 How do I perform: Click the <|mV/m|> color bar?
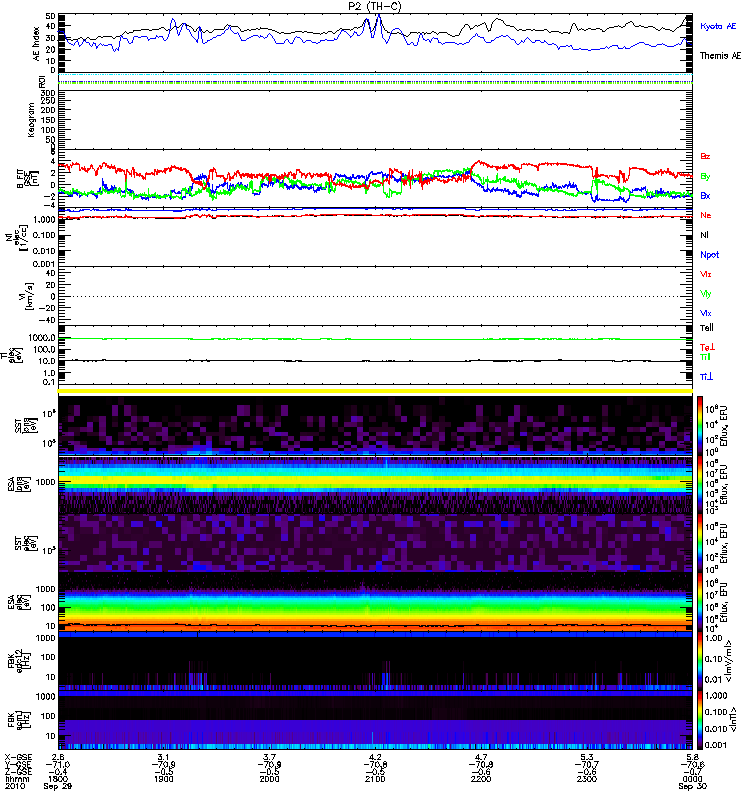pos(700,660)
